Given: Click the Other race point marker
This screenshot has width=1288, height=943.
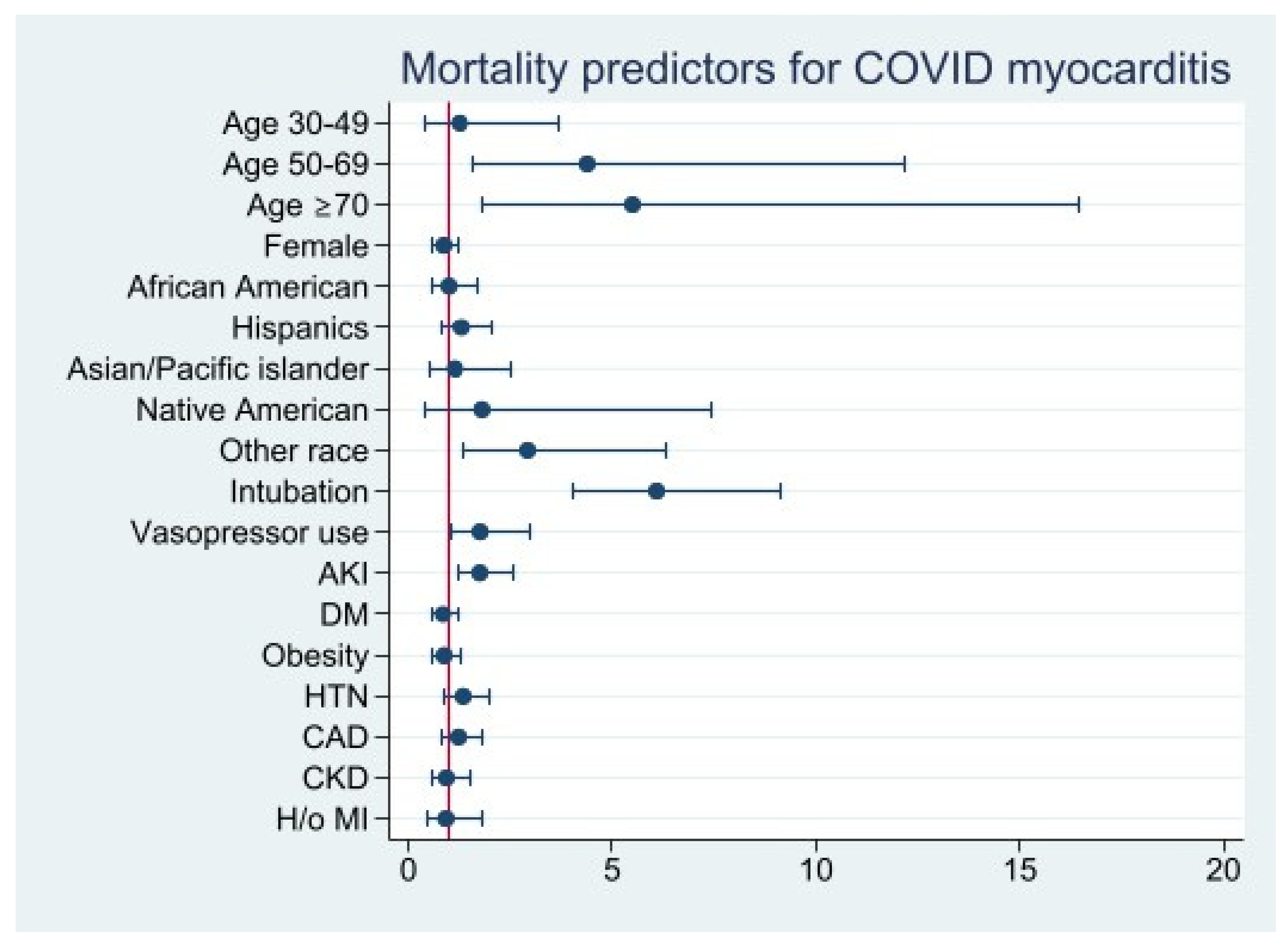Looking at the screenshot, I should tap(528, 450).
